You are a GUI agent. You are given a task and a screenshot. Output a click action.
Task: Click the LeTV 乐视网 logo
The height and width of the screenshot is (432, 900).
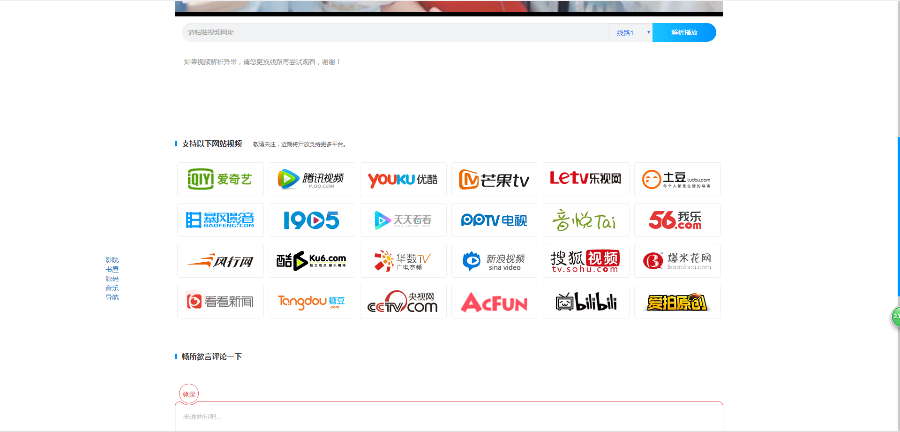click(586, 179)
